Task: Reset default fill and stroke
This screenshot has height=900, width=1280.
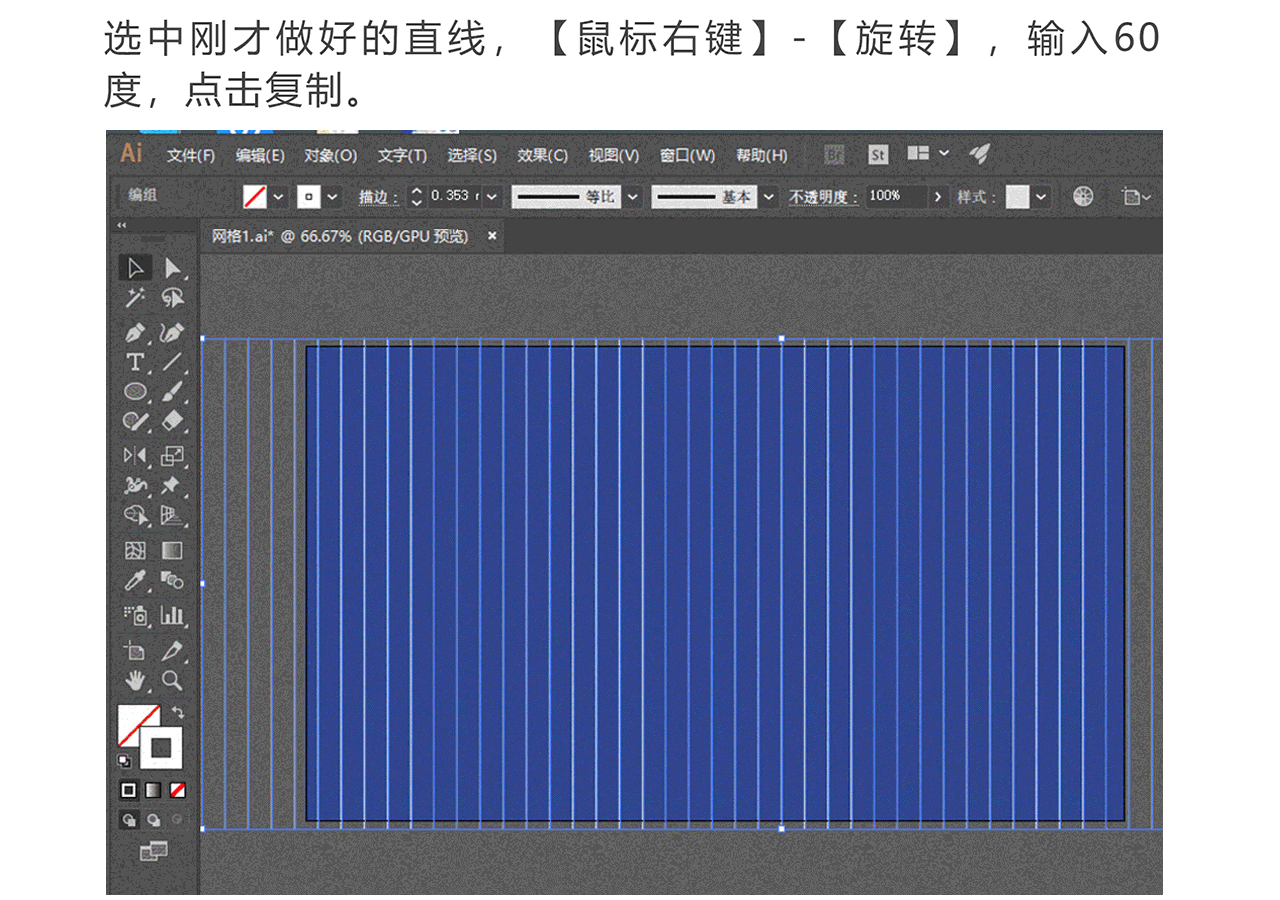Action: [x=124, y=760]
